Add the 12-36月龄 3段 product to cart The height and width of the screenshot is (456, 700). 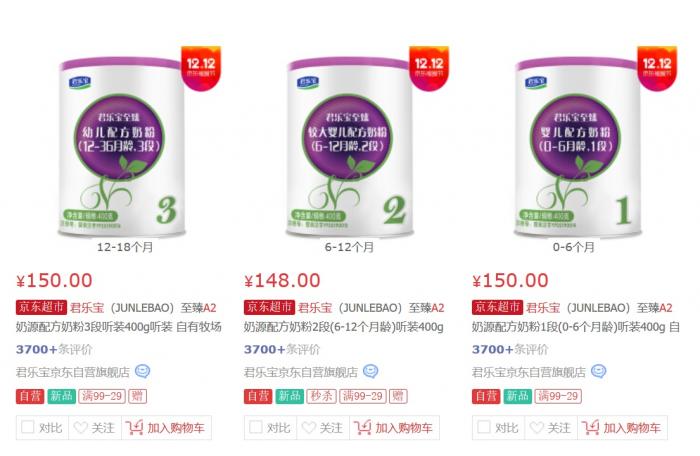pos(166,428)
